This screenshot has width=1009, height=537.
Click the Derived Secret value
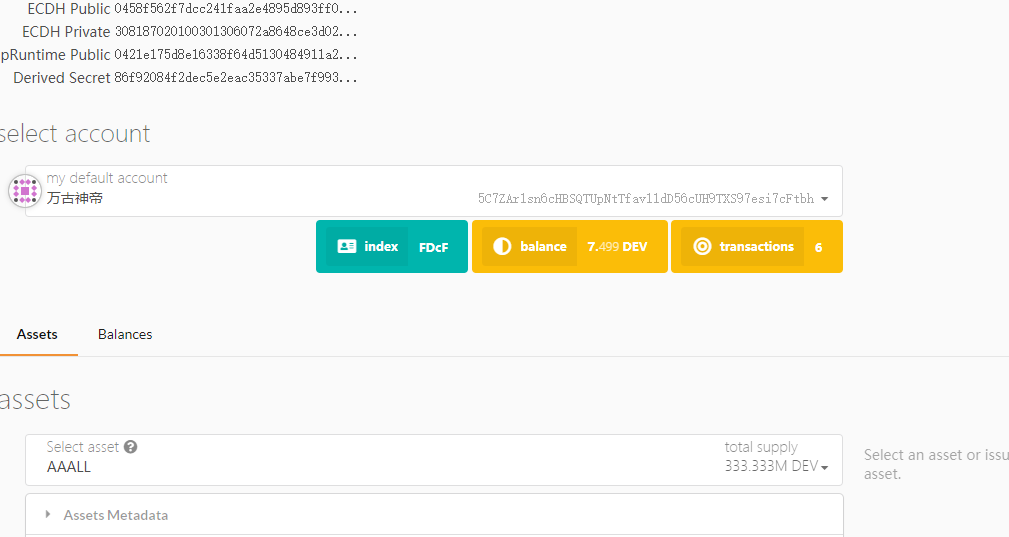pos(235,78)
